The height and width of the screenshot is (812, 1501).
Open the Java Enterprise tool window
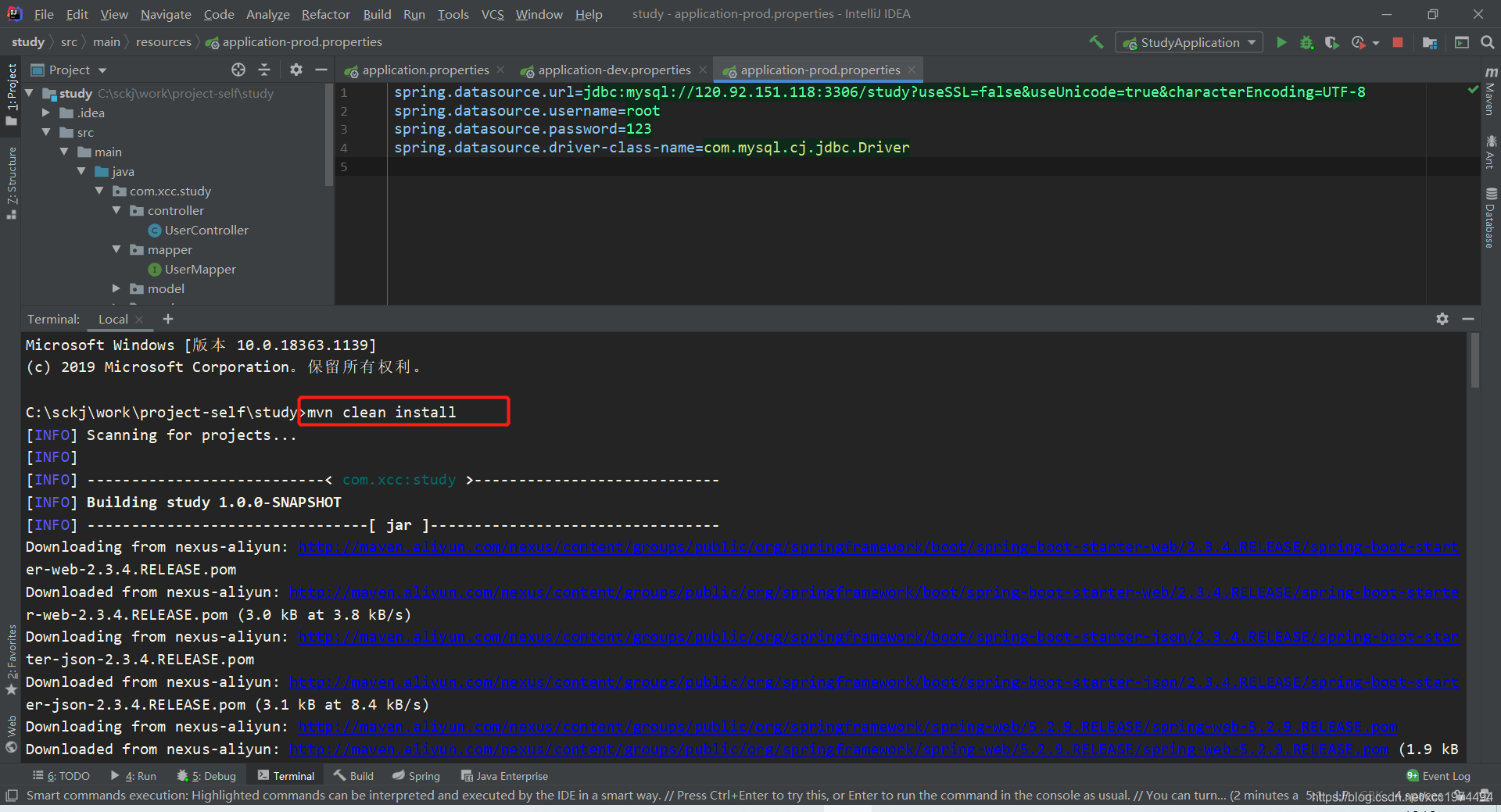(505, 776)
